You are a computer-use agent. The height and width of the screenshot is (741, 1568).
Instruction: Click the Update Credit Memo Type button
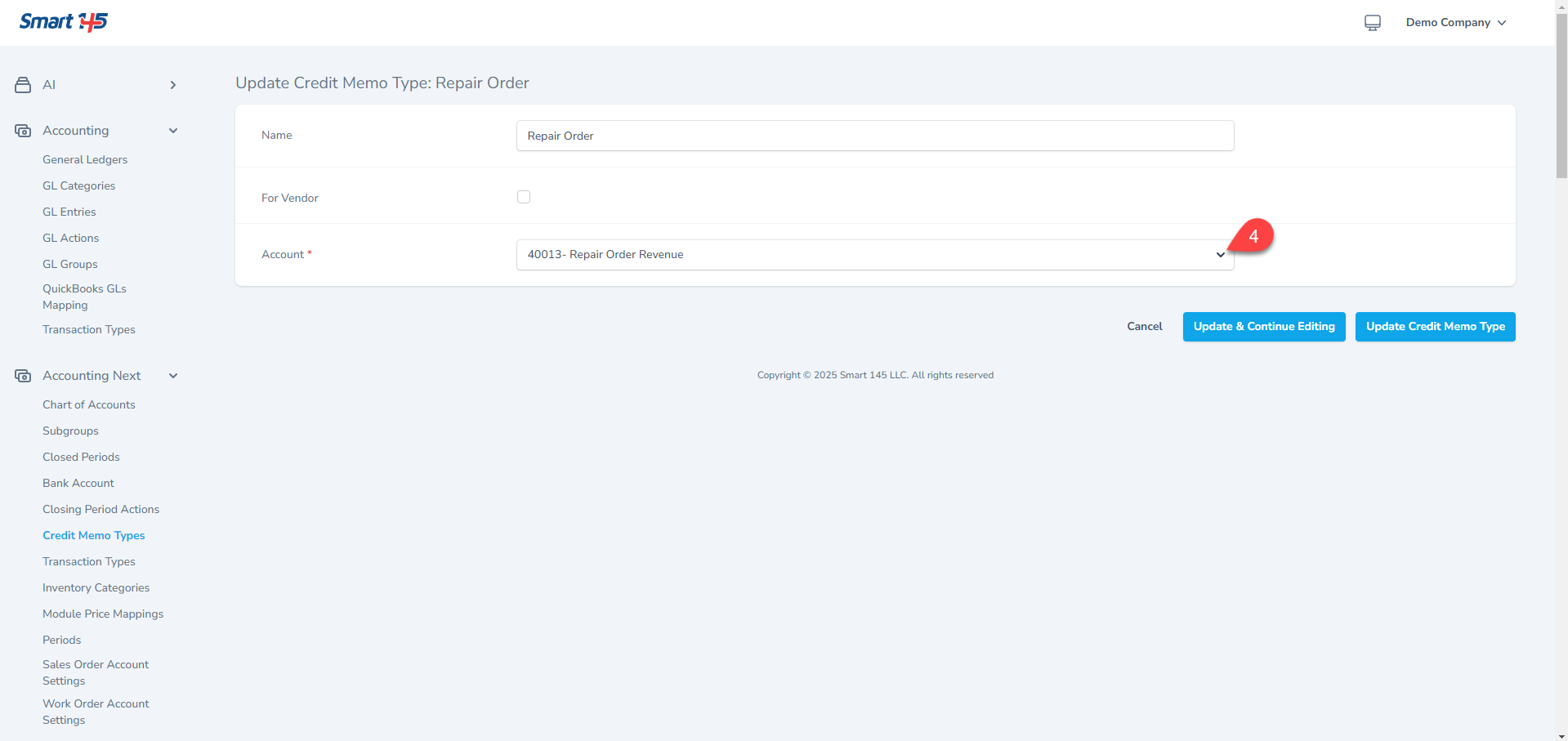[x=1435, y=327]
